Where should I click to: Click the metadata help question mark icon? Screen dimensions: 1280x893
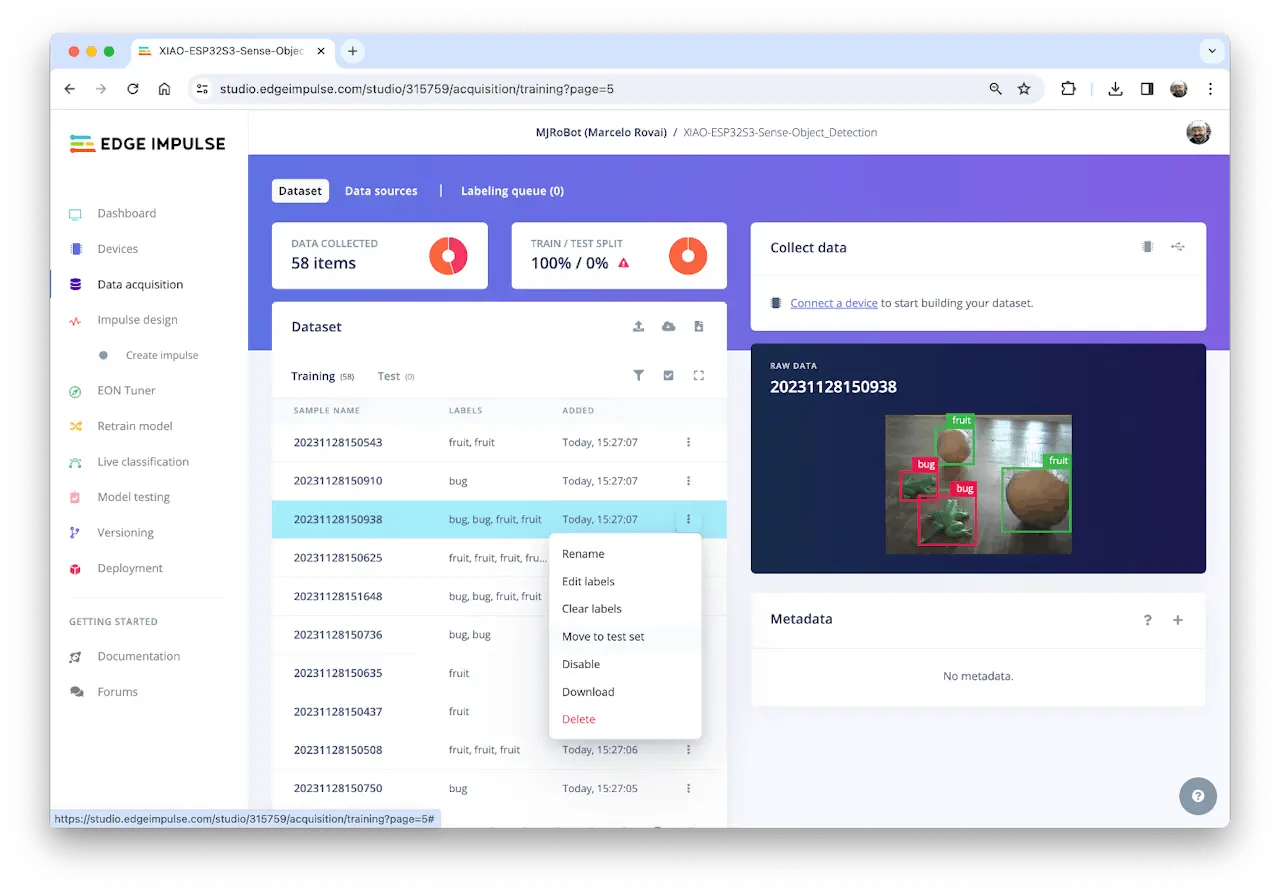pyautogui.click(x=1148, y=620)
